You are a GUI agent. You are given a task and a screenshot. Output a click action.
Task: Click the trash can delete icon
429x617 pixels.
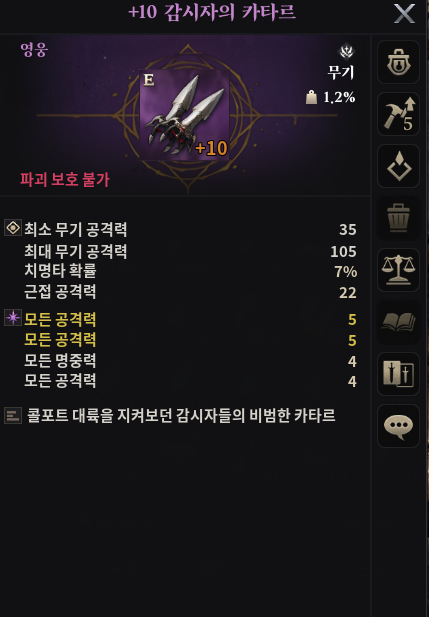(398, 218)
